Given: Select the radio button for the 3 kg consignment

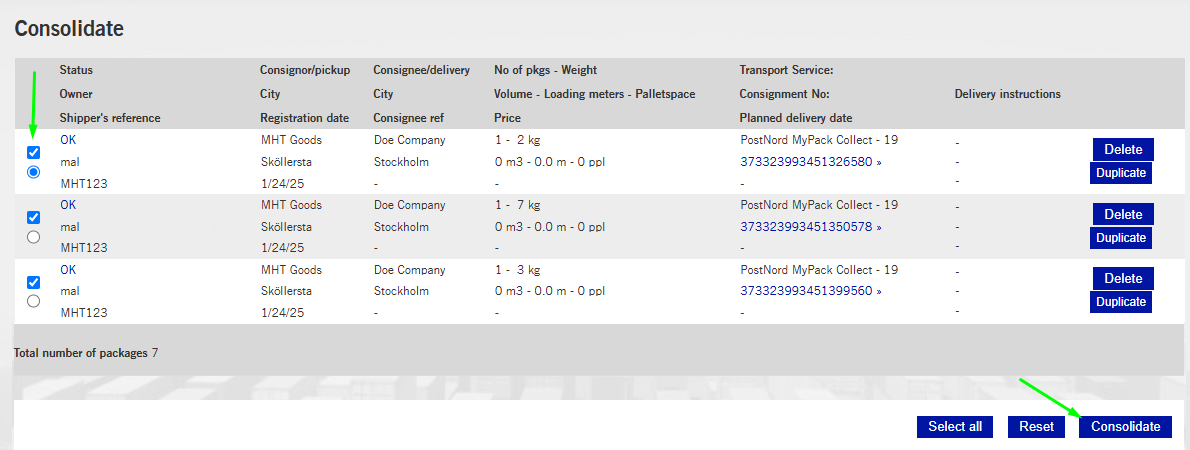Looking at the screenshot, I should tap(33, 301).
